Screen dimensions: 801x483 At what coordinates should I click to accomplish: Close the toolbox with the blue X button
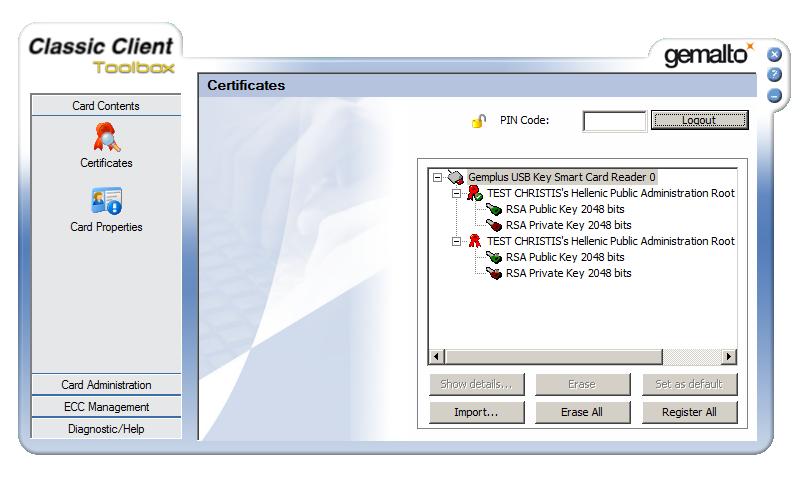click(x=774, y=54)
